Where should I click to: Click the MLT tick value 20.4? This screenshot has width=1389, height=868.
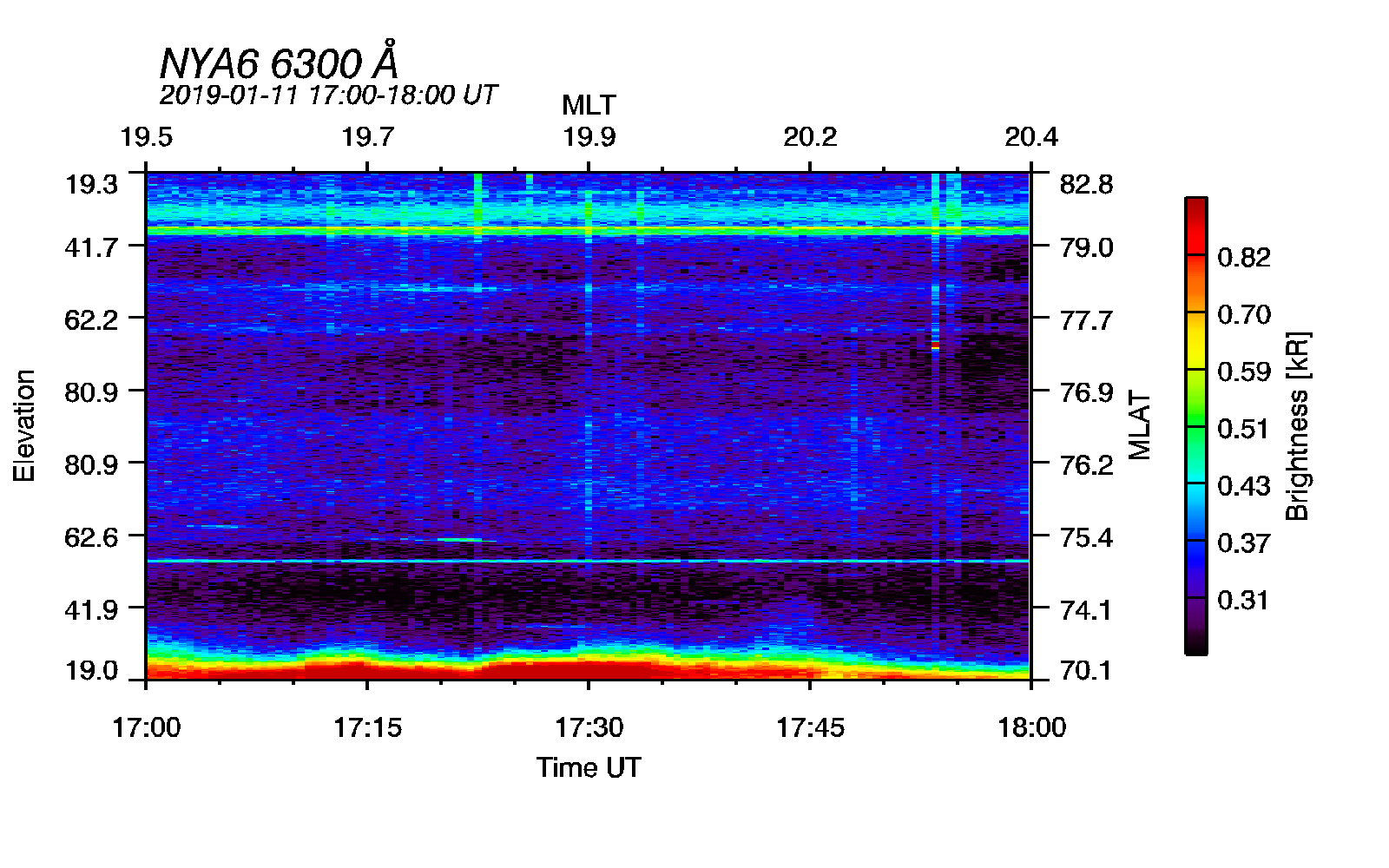click(1031, 137)
